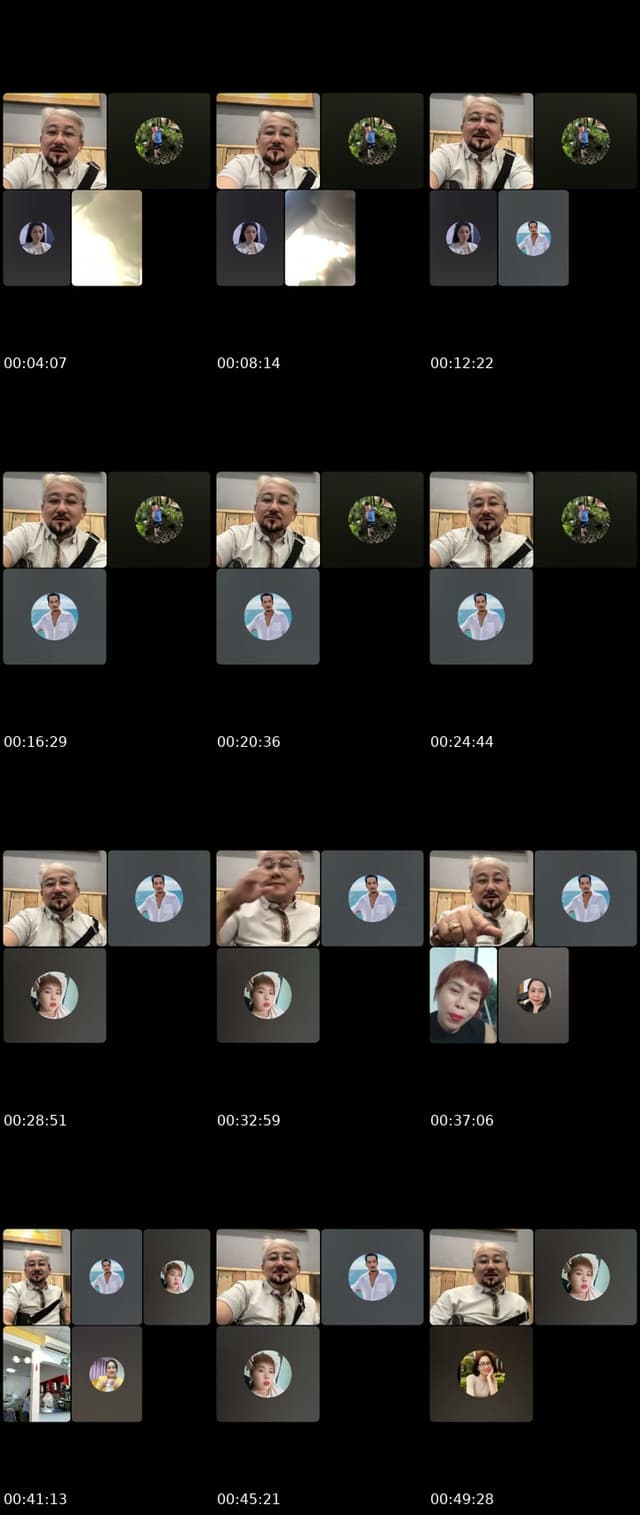Image resolution: width=640 pixels, height=1515 pixels.
Task: Click the 00:12:22 timestamp label
Action: [462, 363]
